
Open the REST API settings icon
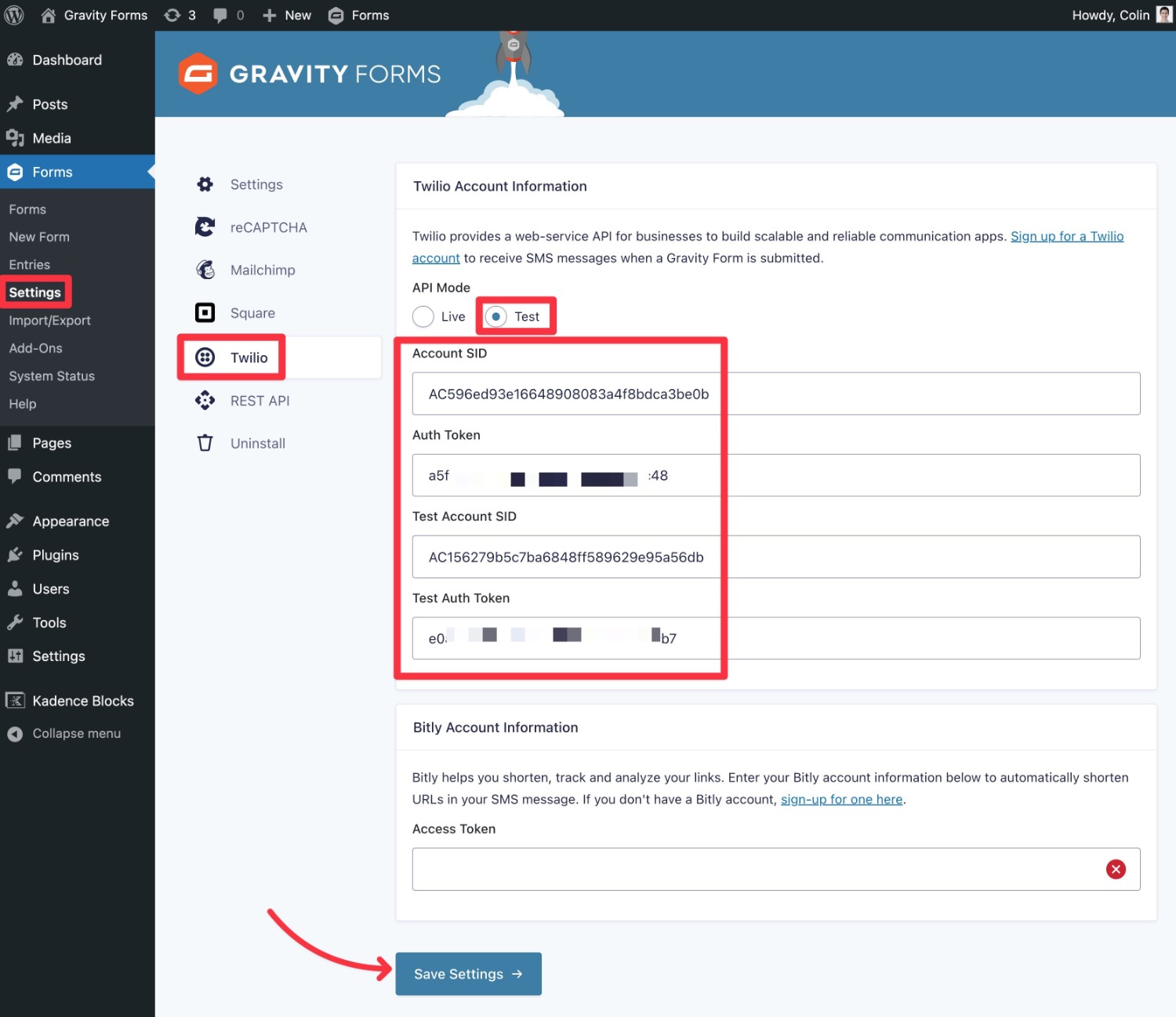tap(205, 400)
